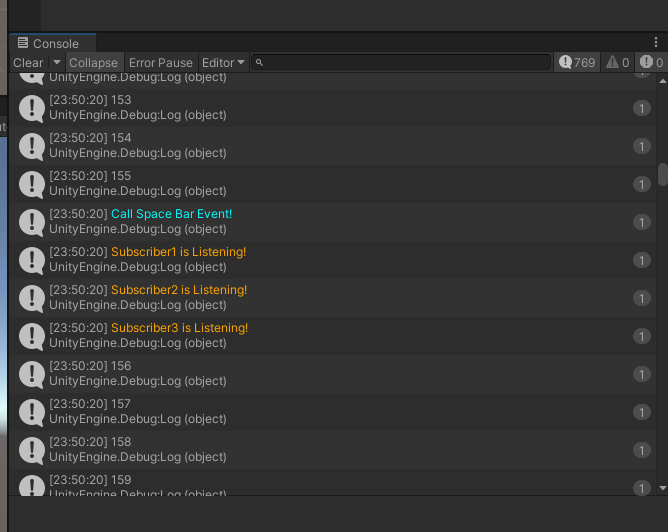This screenshot has height=532, width=668.
Task: Focus the console search field
Action: tap(400, 63)
